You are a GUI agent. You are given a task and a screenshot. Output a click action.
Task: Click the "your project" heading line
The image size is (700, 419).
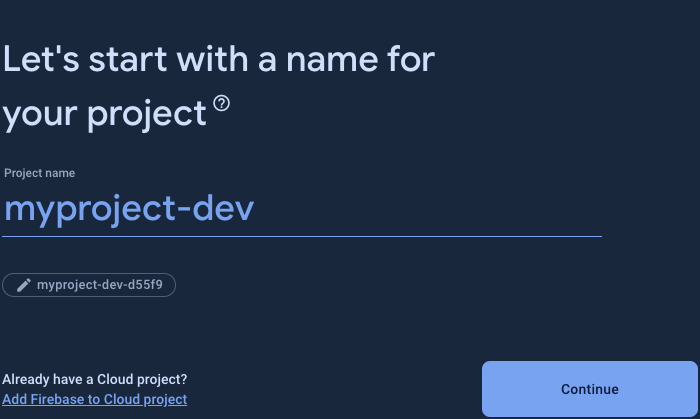point(104,114)
